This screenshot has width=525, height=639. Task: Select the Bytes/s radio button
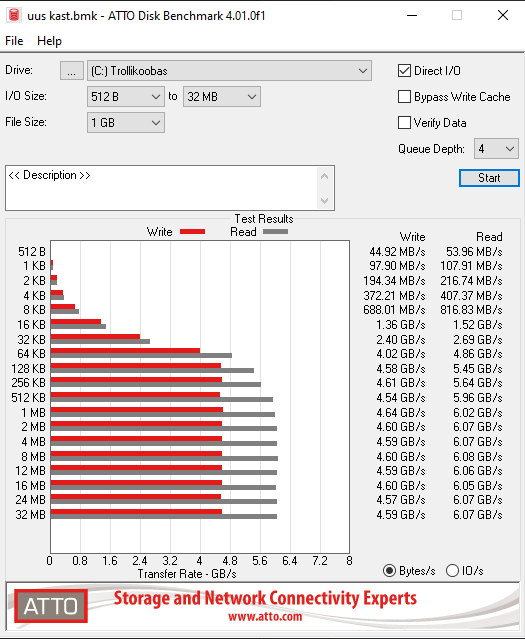(x=389, y=571)
